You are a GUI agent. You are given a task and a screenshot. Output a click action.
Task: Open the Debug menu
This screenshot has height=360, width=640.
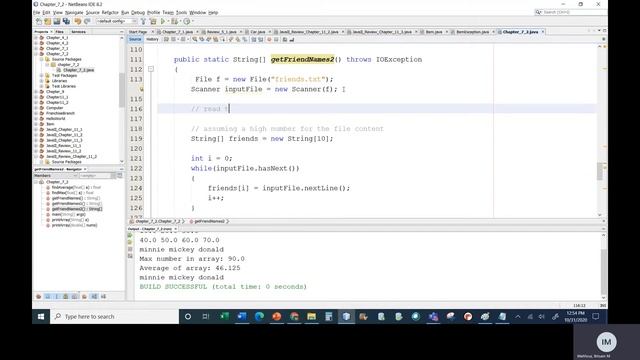pos(138,13)
